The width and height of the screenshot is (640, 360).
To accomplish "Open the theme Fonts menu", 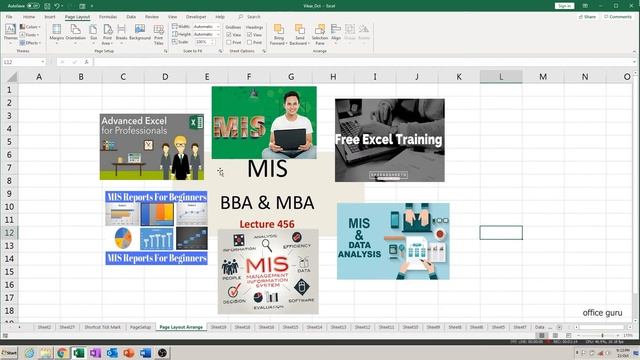I will tap(29, 35).
